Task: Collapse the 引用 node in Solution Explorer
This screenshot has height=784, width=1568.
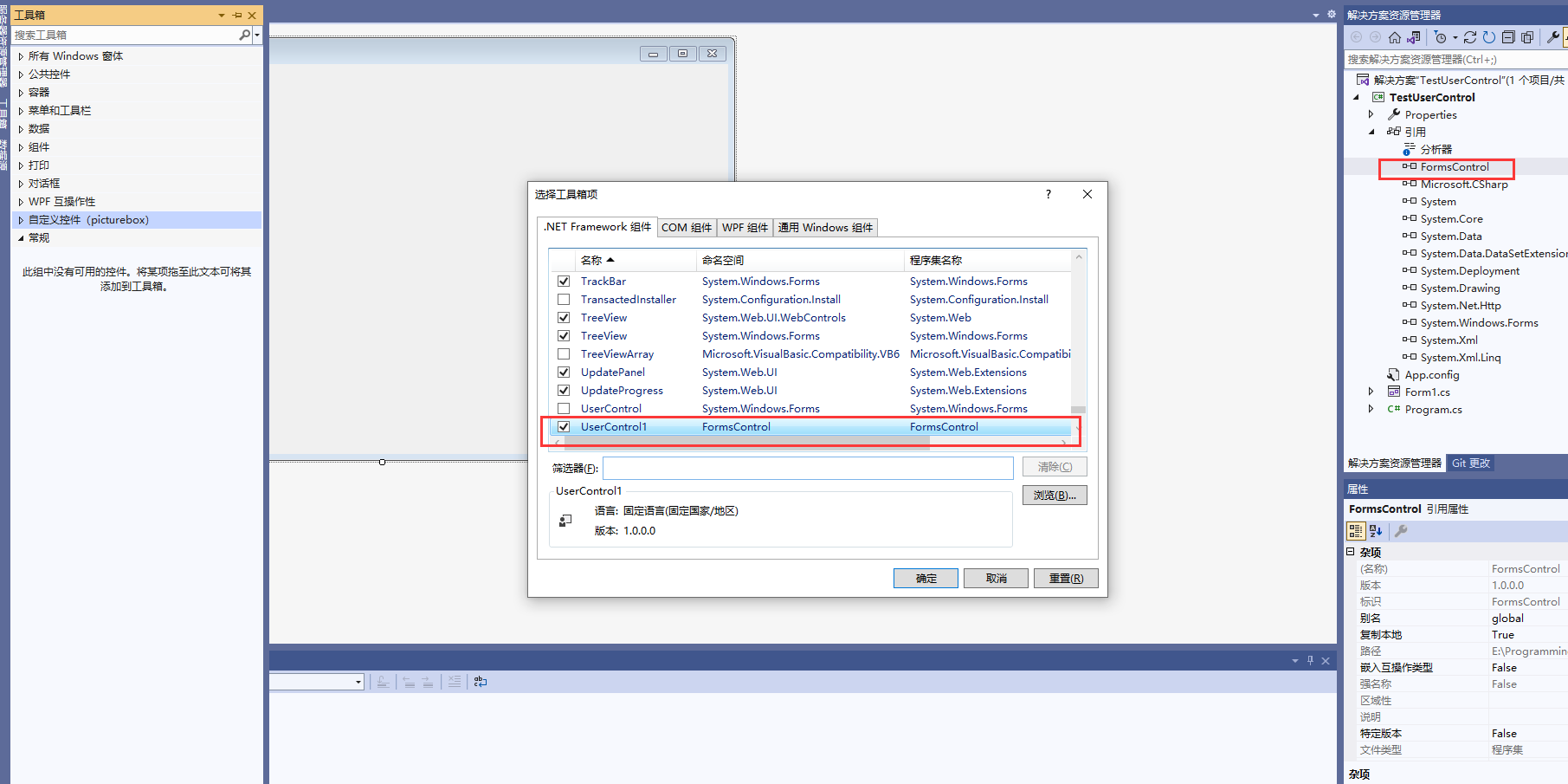Action: 1372,131
